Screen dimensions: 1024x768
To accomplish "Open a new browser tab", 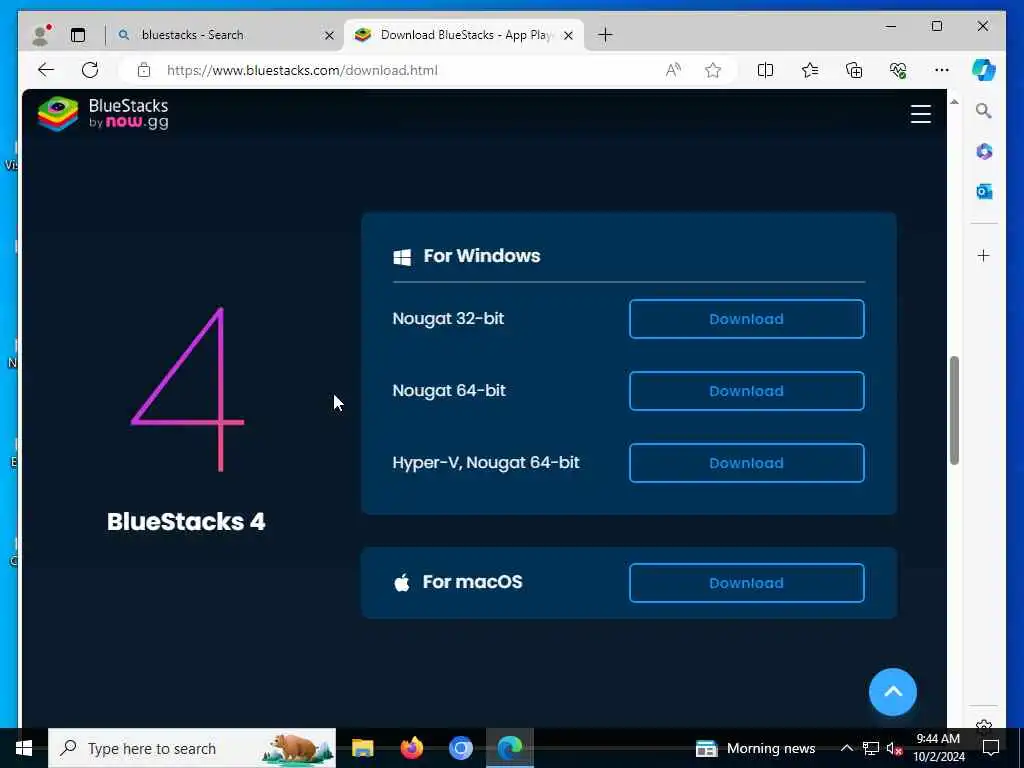I will [605, 35].
